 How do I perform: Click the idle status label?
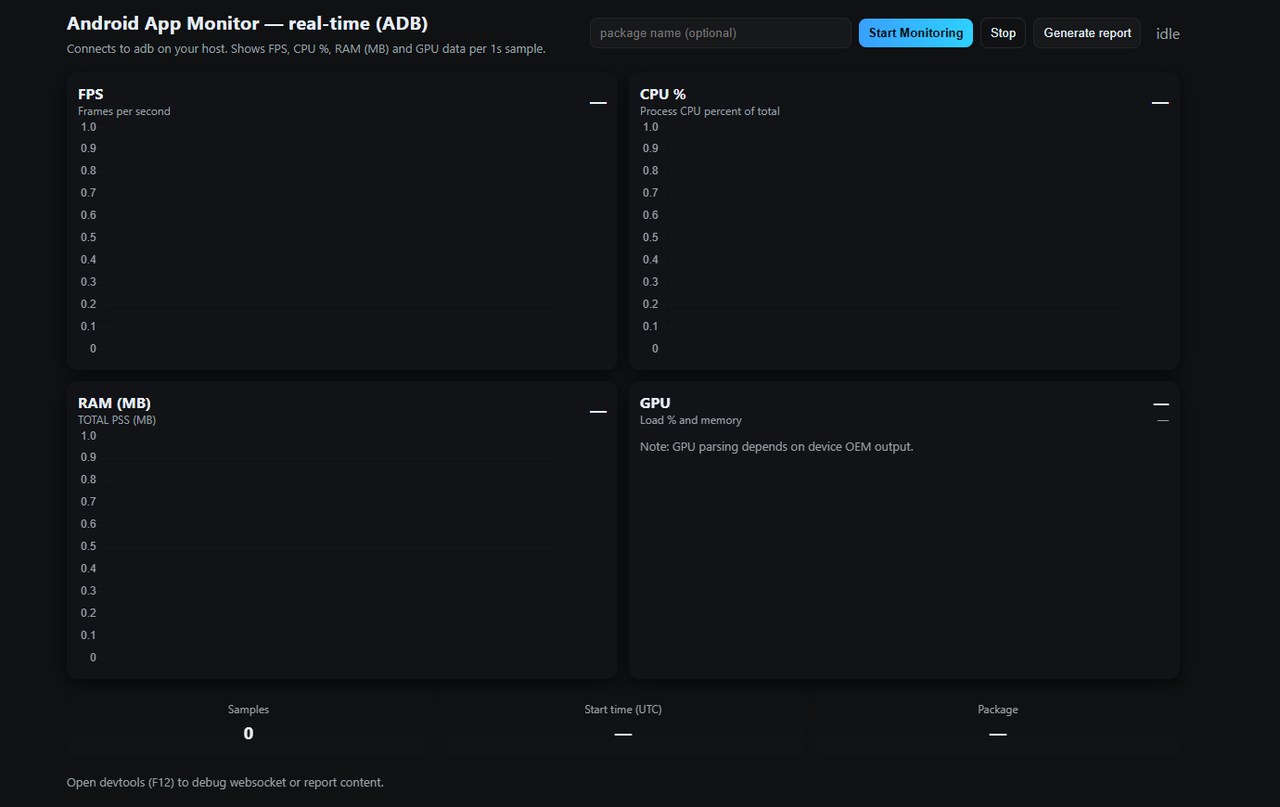(x=1168, y=33)
